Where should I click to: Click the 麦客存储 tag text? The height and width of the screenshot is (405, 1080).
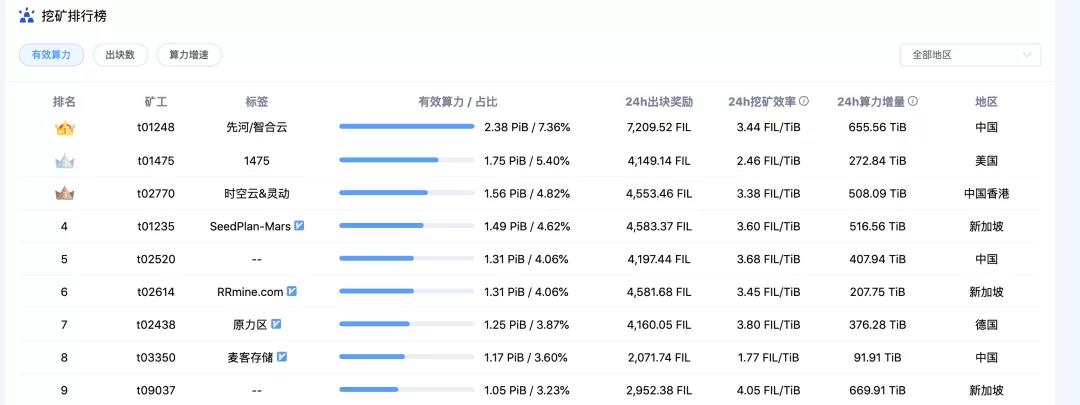(250, 357)
